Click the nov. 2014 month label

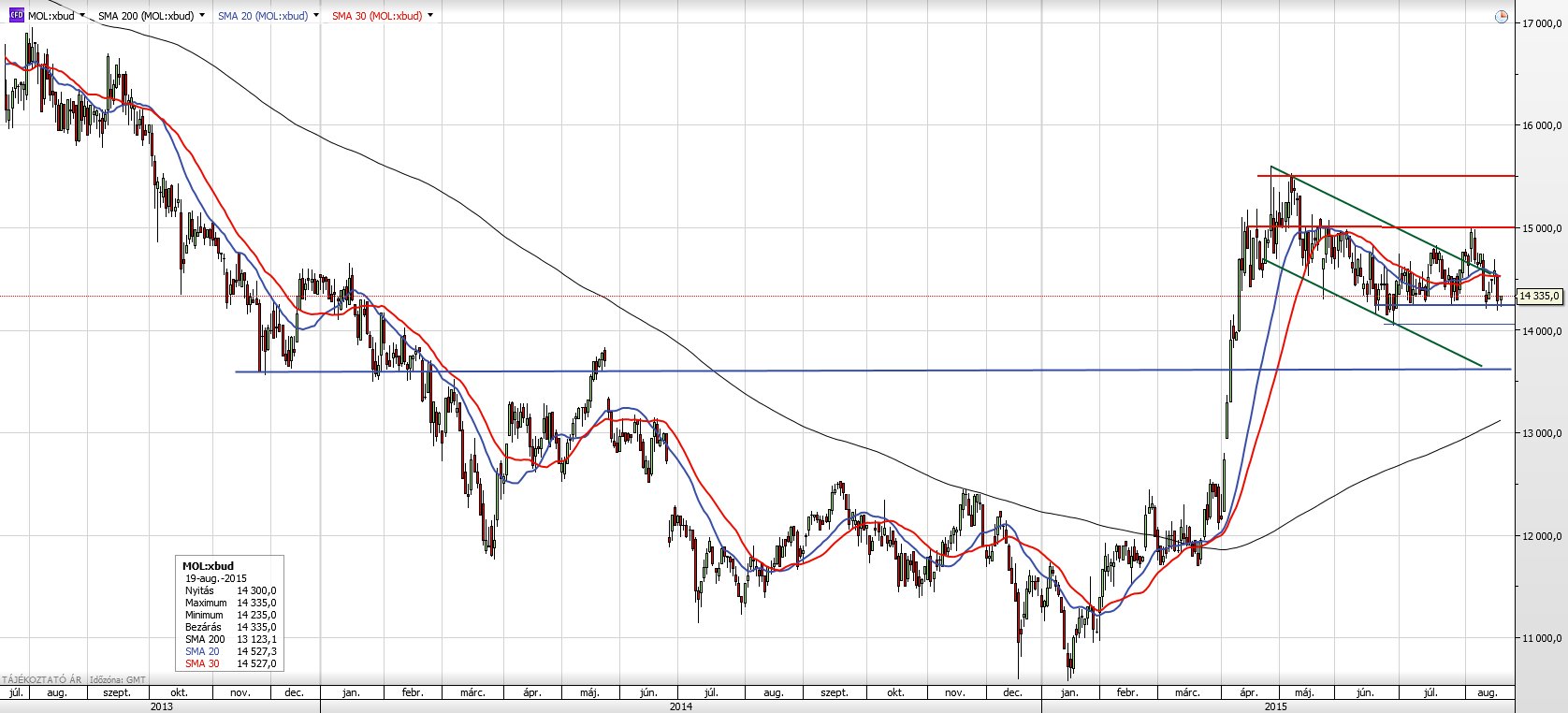954,692
